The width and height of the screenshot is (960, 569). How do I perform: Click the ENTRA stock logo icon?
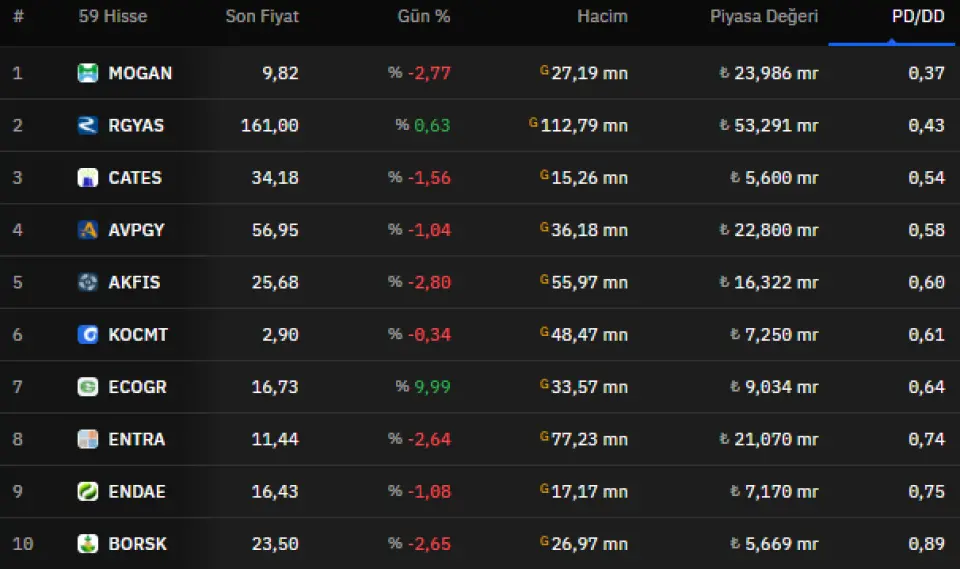tap(88, 439)
